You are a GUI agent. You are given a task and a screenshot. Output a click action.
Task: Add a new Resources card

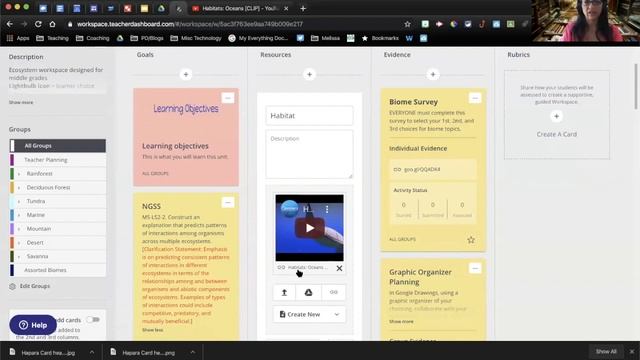309,74
